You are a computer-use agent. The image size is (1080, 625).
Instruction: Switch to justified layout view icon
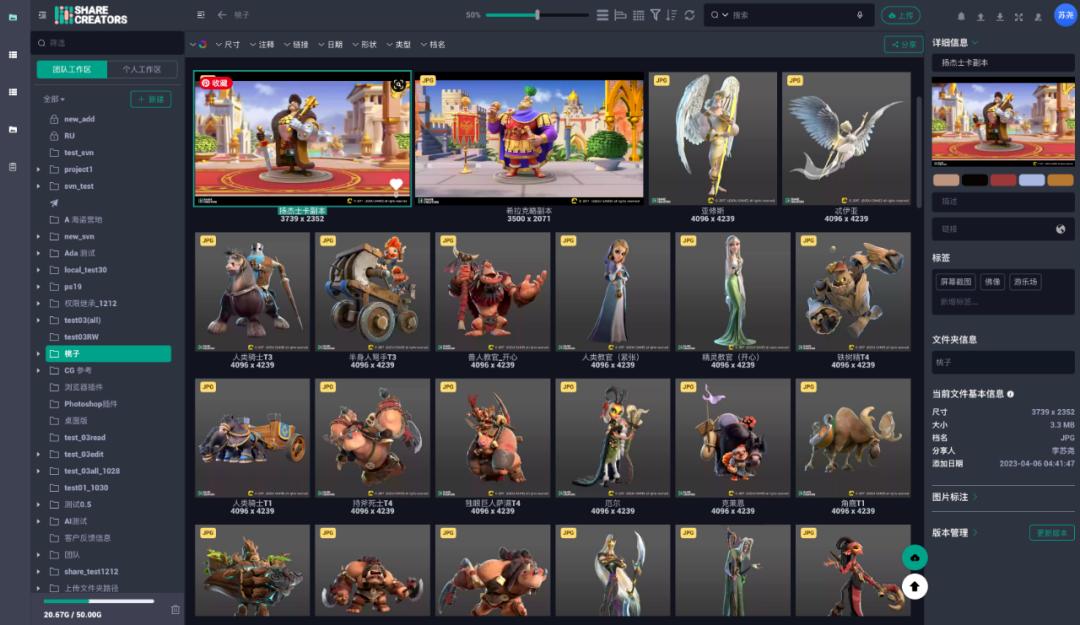(620, 15)
